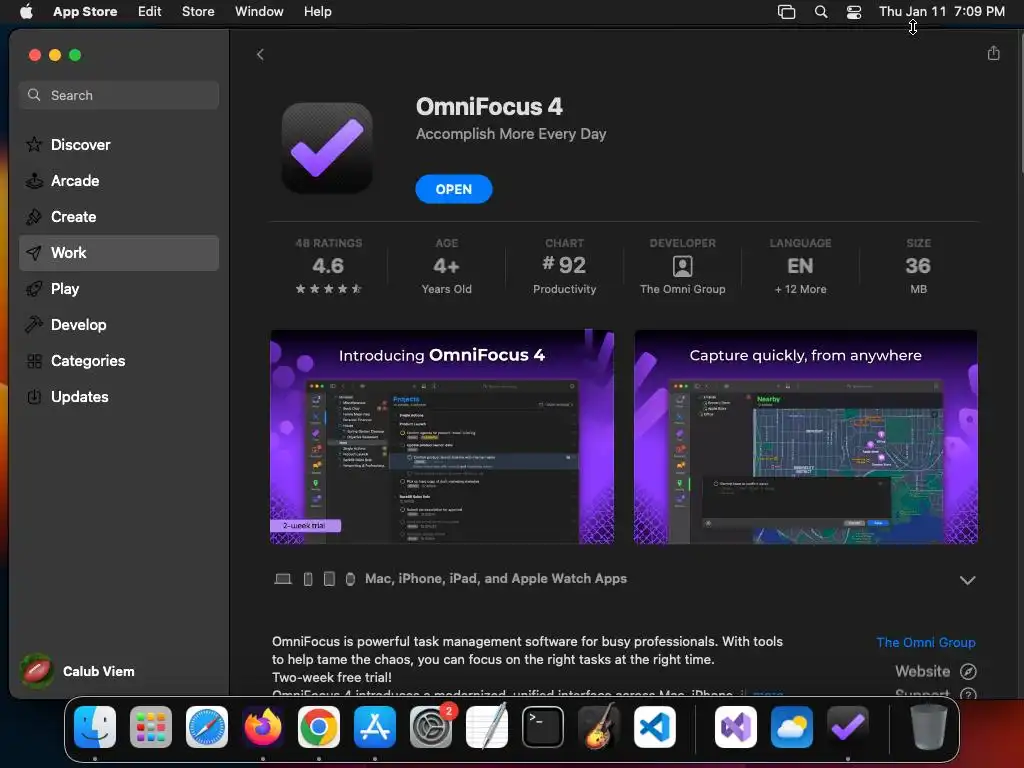Click the #92 Productivity chart stat
The image size is (1024, 768).
(564, 266)
